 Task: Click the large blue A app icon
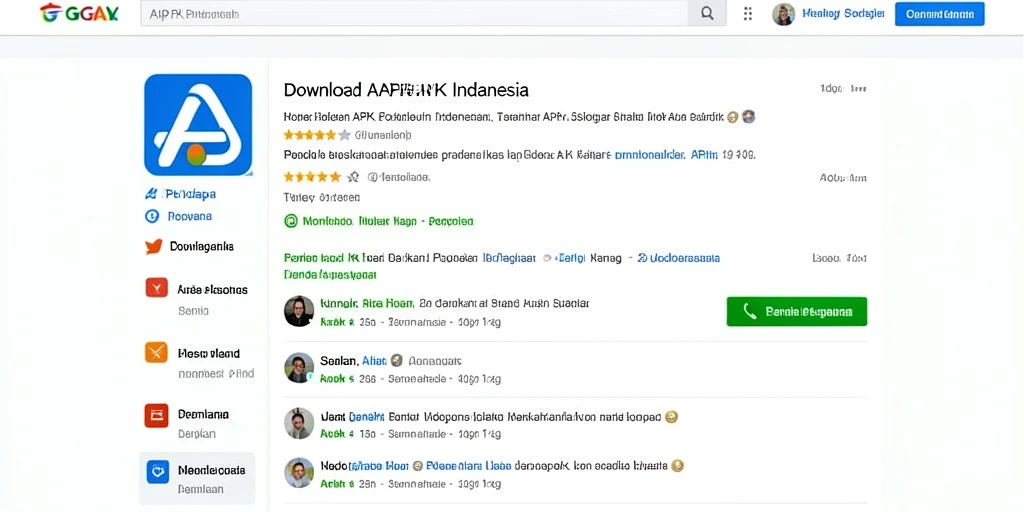[198, 125]
